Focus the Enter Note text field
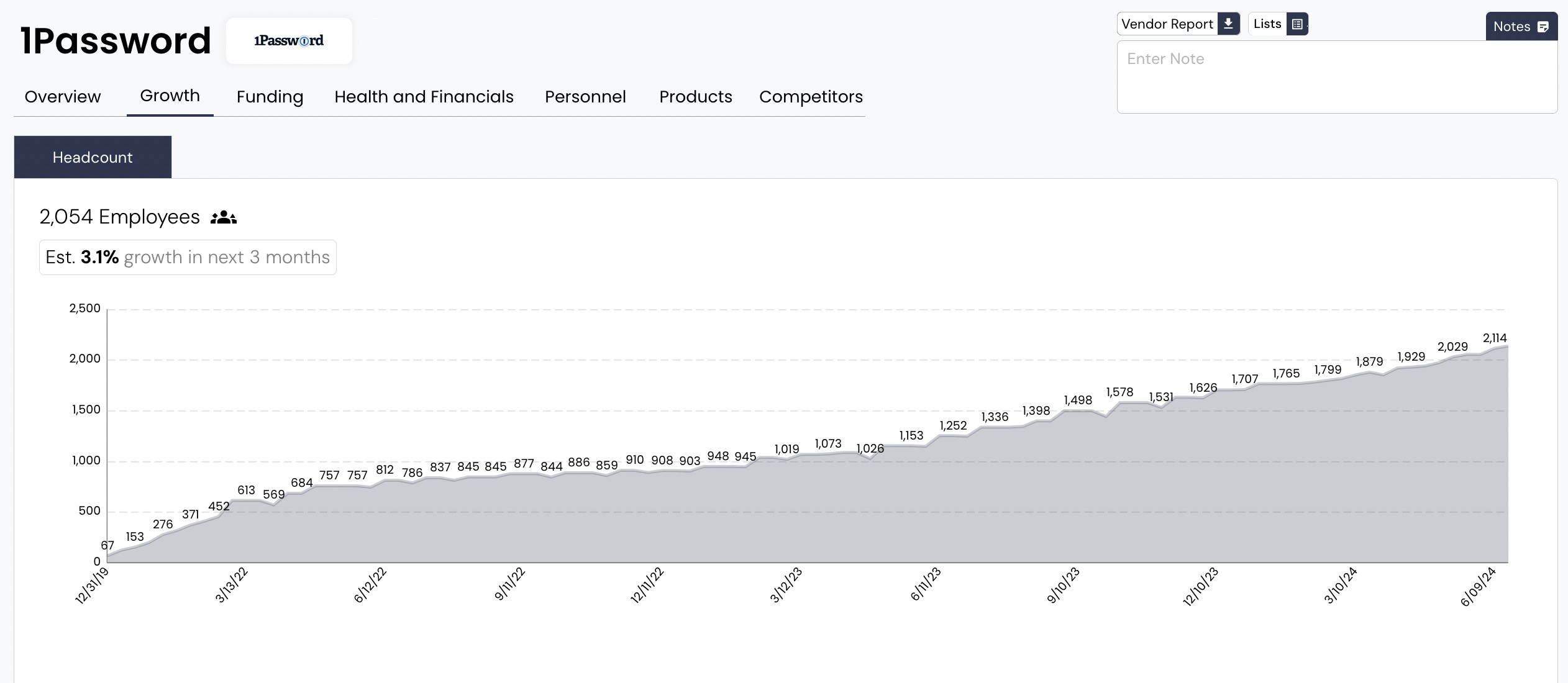1568x683 pixels. pos(1336,77)
